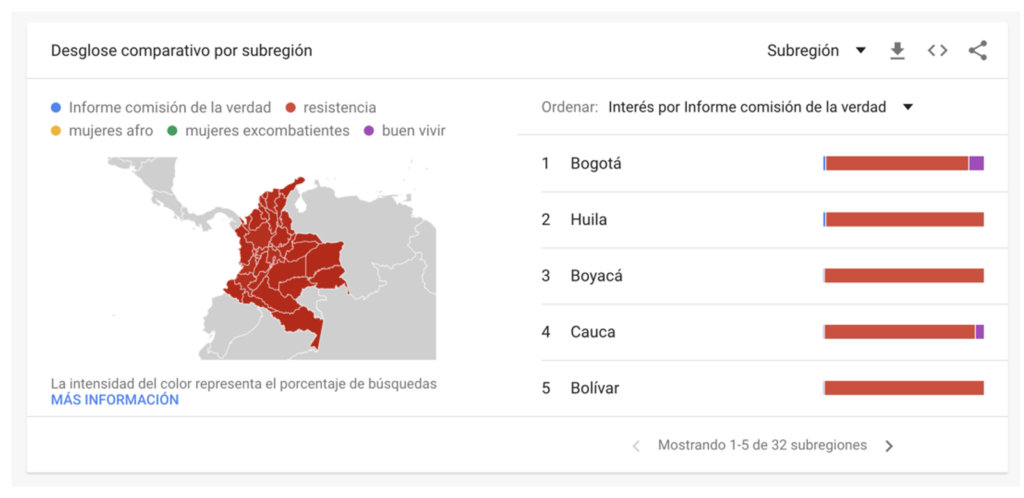Click the Cauca subregion name
The height and width of the screenshot is (498, 1024).
[593, 332]
